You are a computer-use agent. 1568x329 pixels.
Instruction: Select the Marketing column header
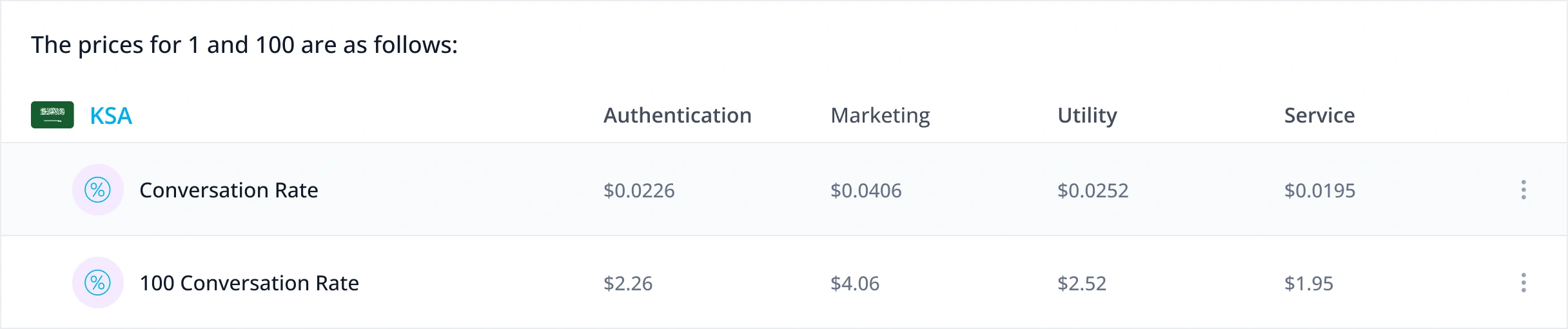(x=880, y=115)
